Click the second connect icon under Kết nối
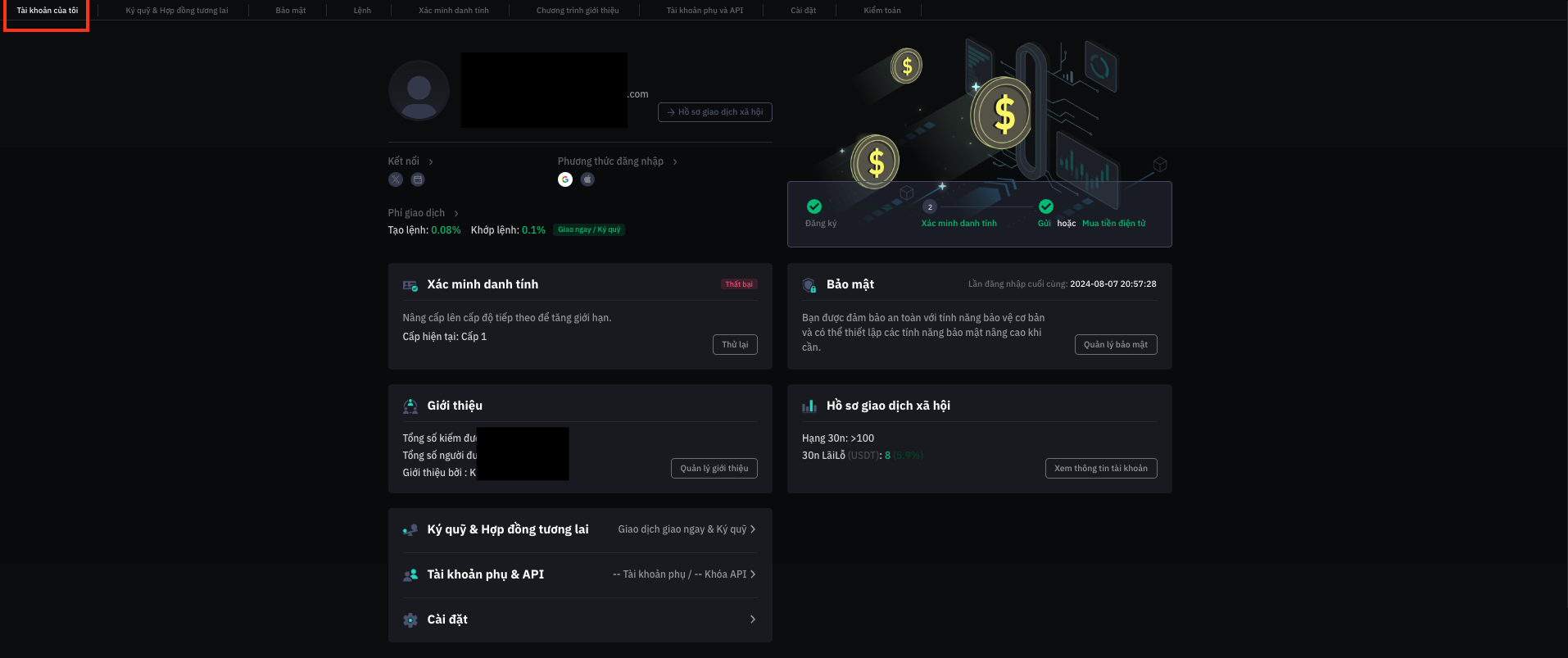This screenshot has width=1568, height=658. tap(418, 179)
